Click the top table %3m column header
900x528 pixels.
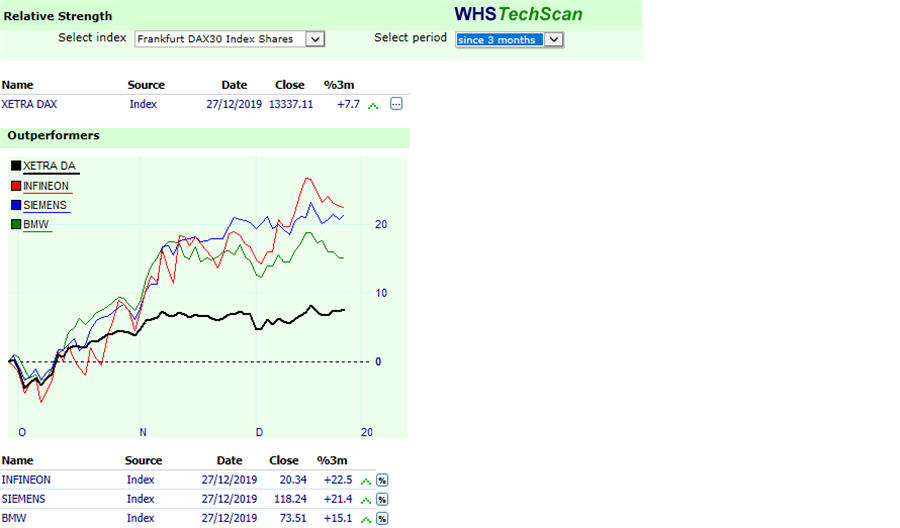(339, 85)
